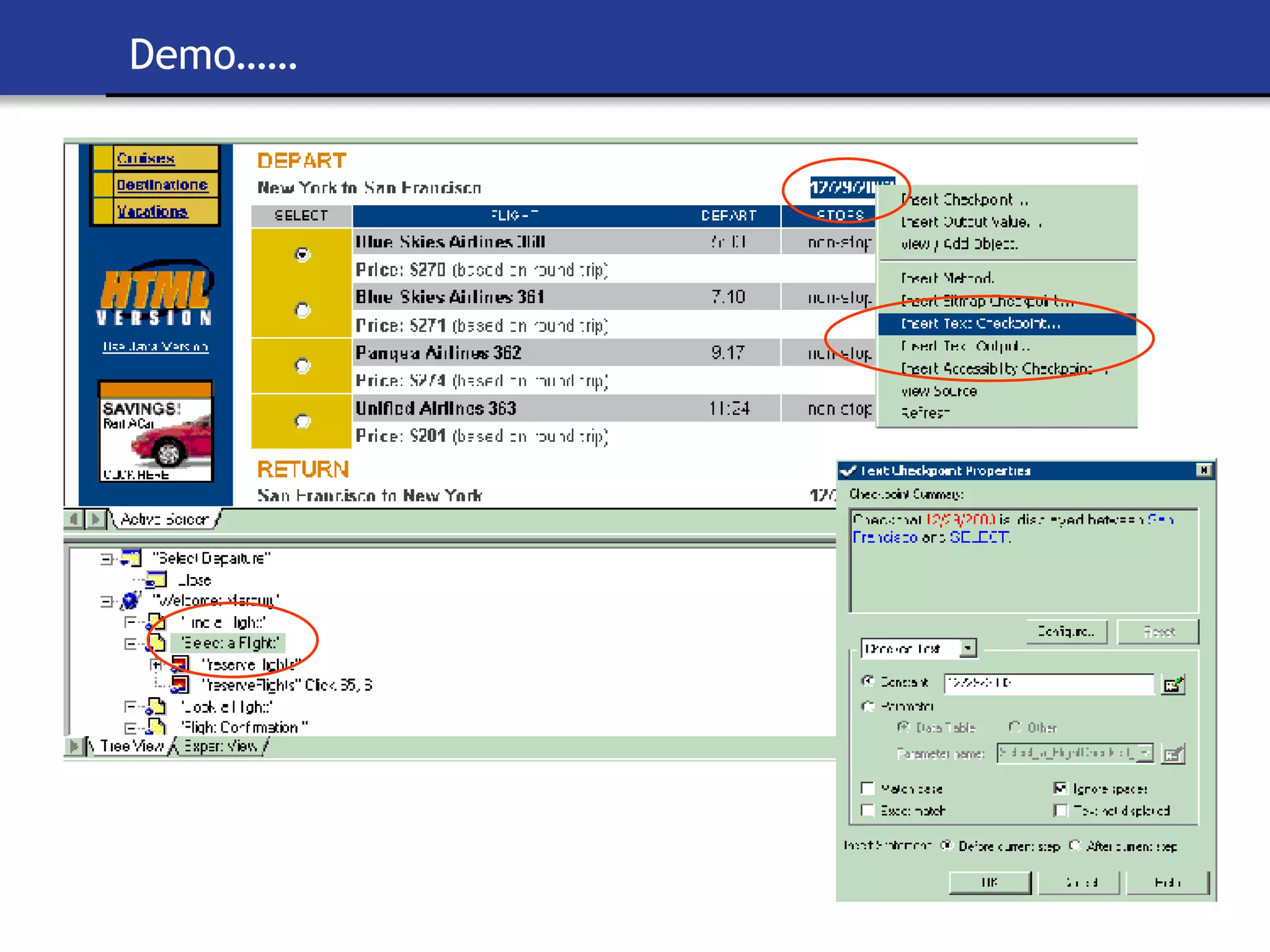Click the 'Select Departure' window icon in tree
Viewport: 1270px width, 952px height.
coord(131,558)
